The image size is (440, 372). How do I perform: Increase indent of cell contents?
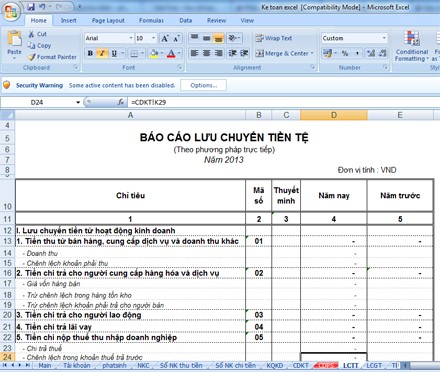(244, 53)
